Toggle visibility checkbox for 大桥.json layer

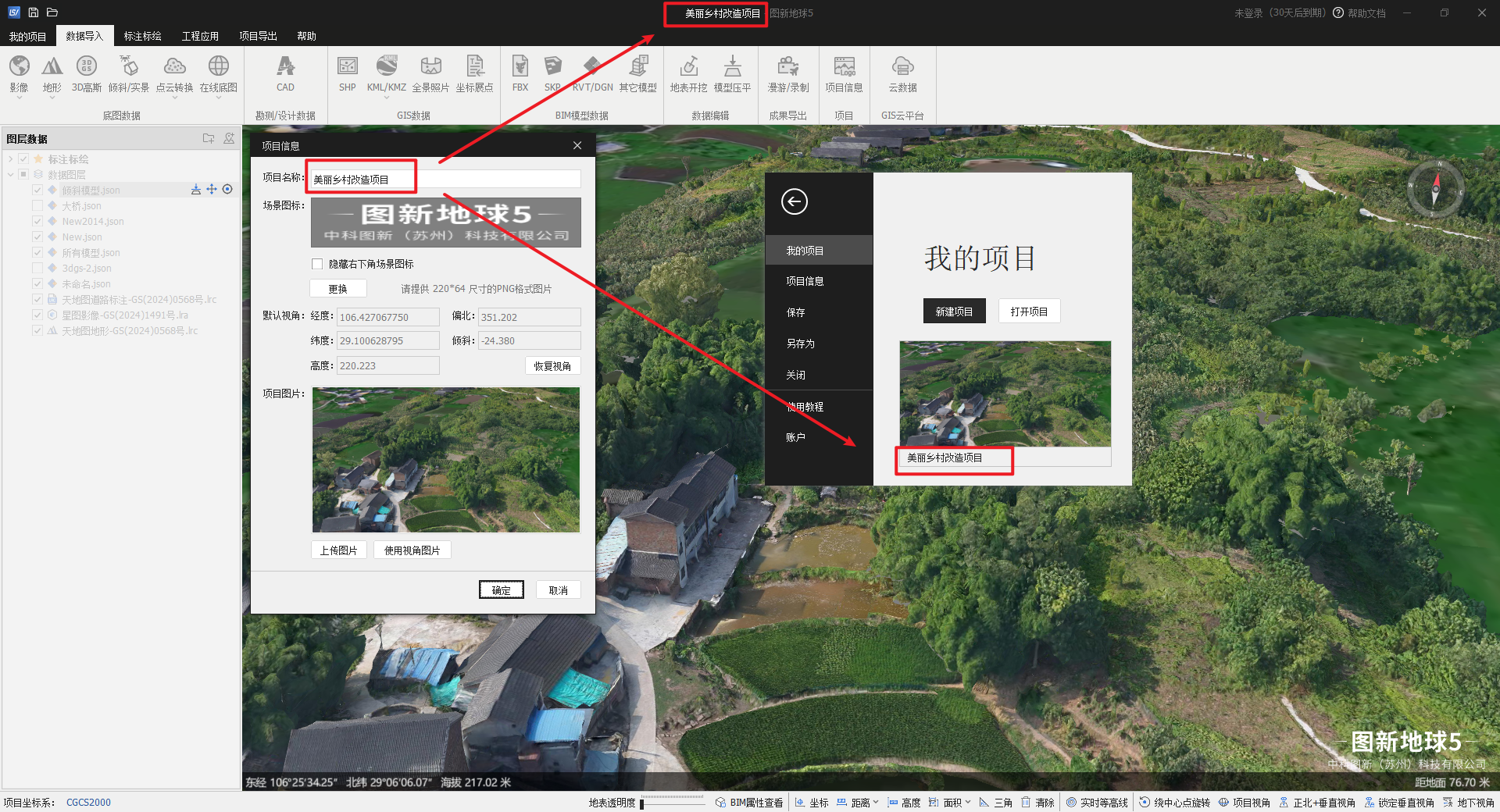(37, 206)
